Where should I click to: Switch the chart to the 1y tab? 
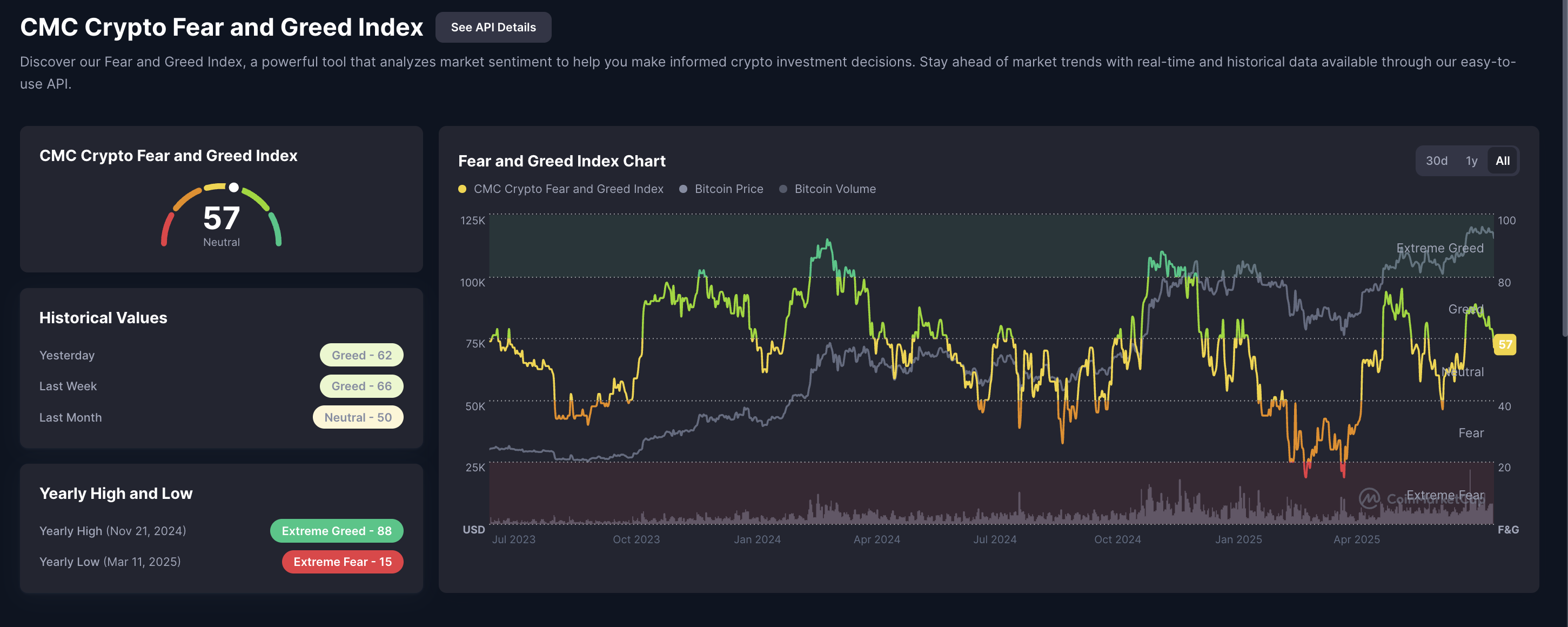(1471, 161)
